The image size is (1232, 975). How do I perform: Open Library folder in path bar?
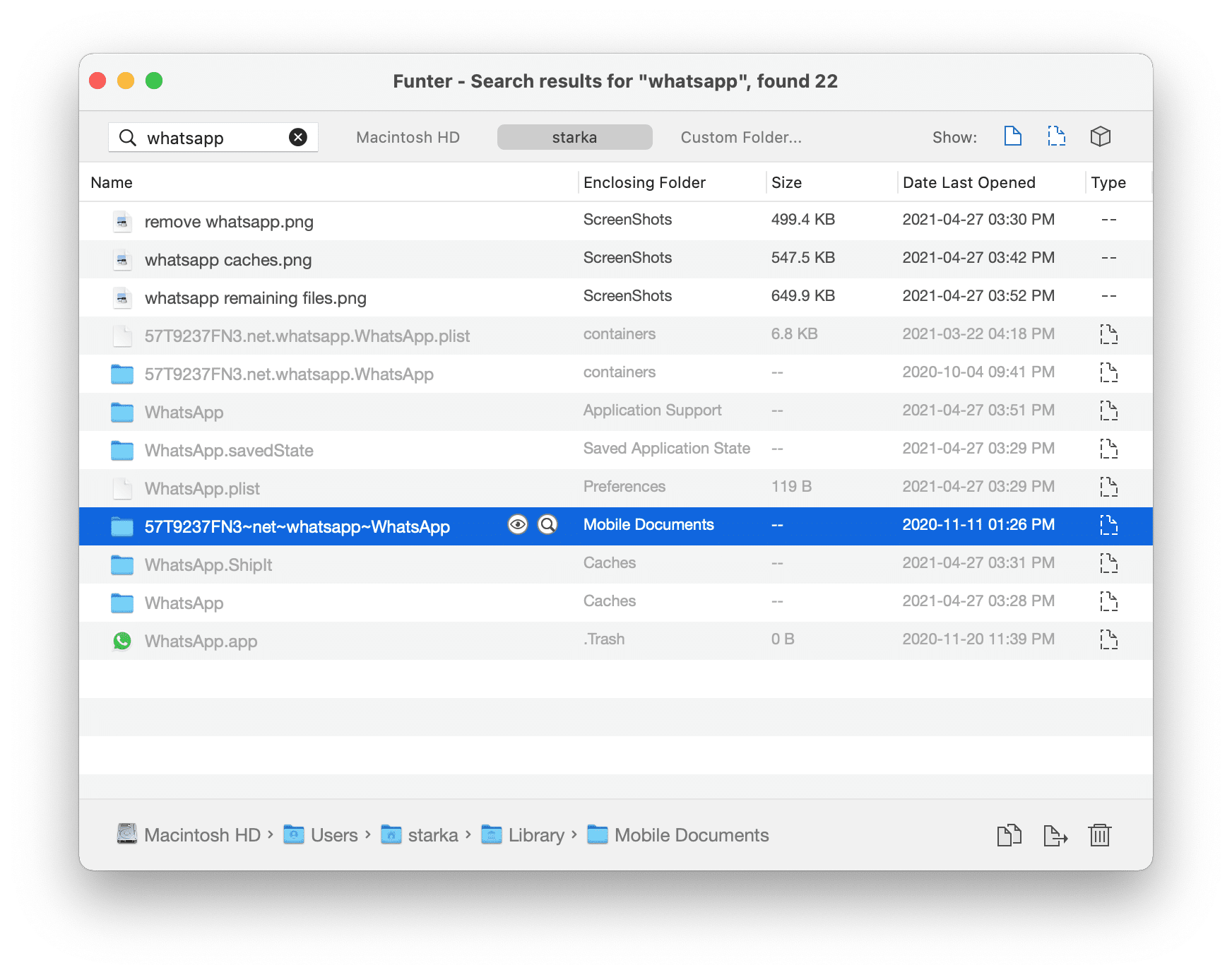pyautogui.click(x=523, y=835)
